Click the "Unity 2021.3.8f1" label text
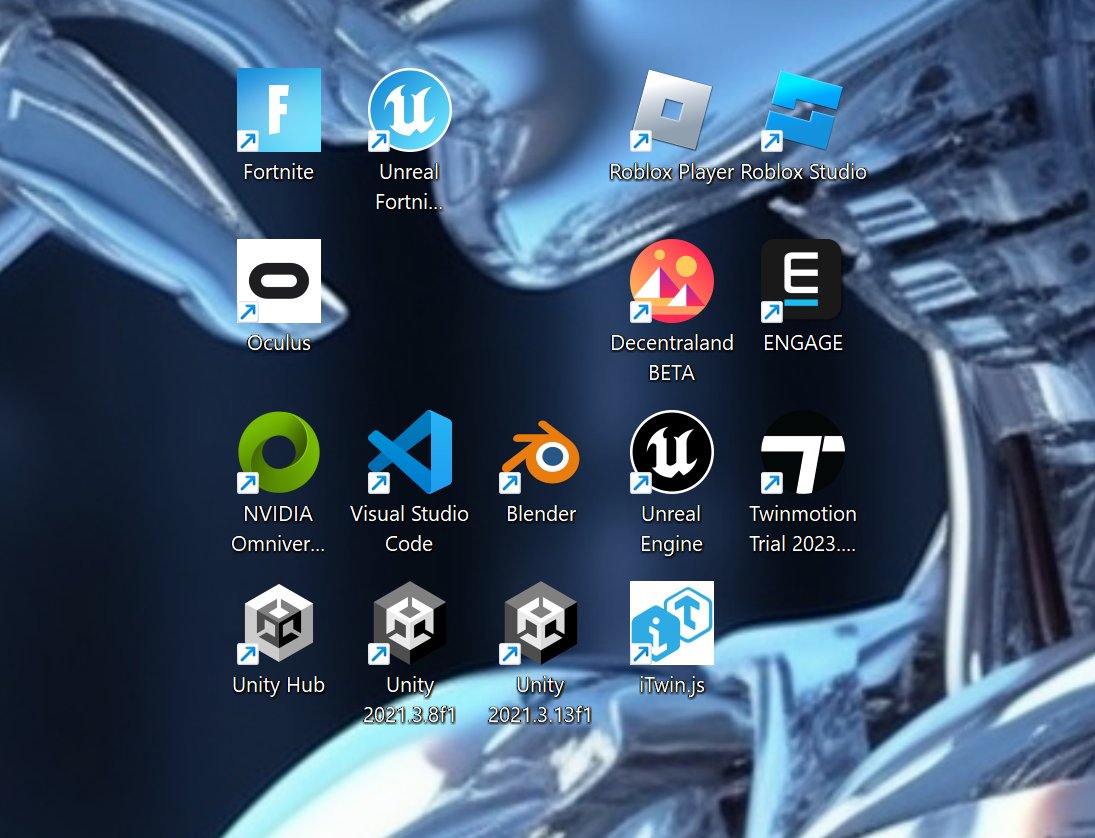This screenshot has height=838, width=1095. click(x=410, y=700)
